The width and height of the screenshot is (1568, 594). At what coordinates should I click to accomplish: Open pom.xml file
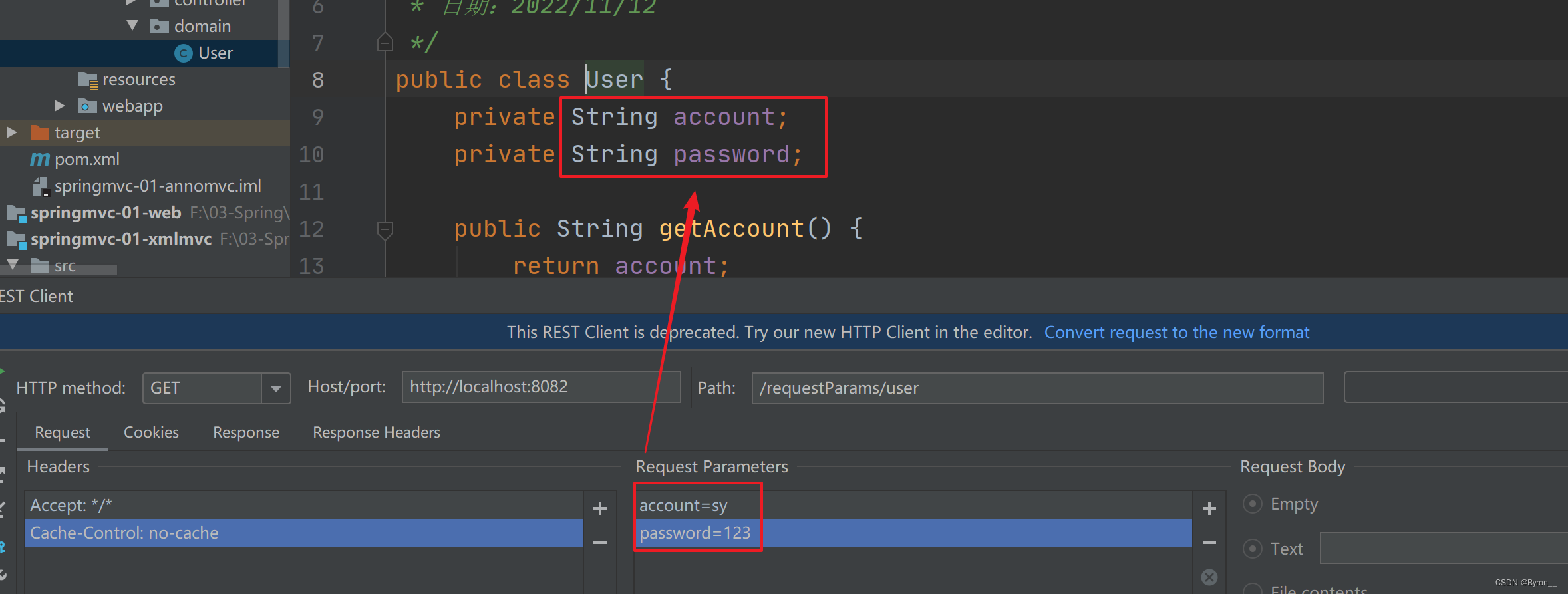coord(86,159)
